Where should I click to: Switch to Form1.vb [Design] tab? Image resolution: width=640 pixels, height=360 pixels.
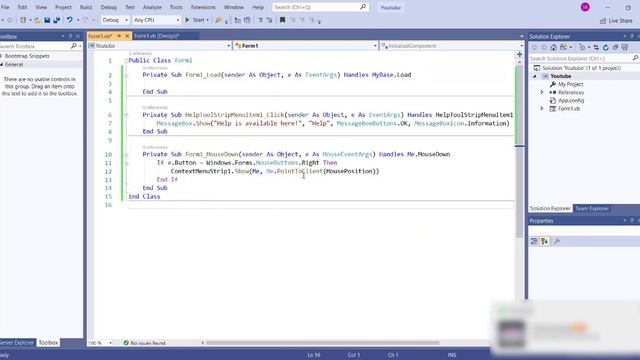point(156,36)
